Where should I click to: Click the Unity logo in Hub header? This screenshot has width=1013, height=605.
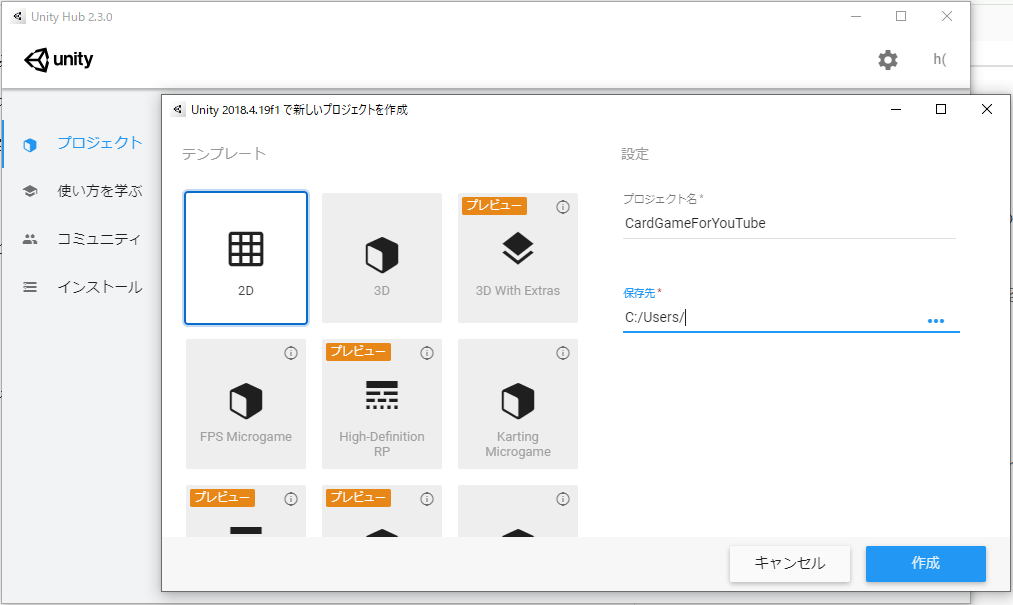59,59
